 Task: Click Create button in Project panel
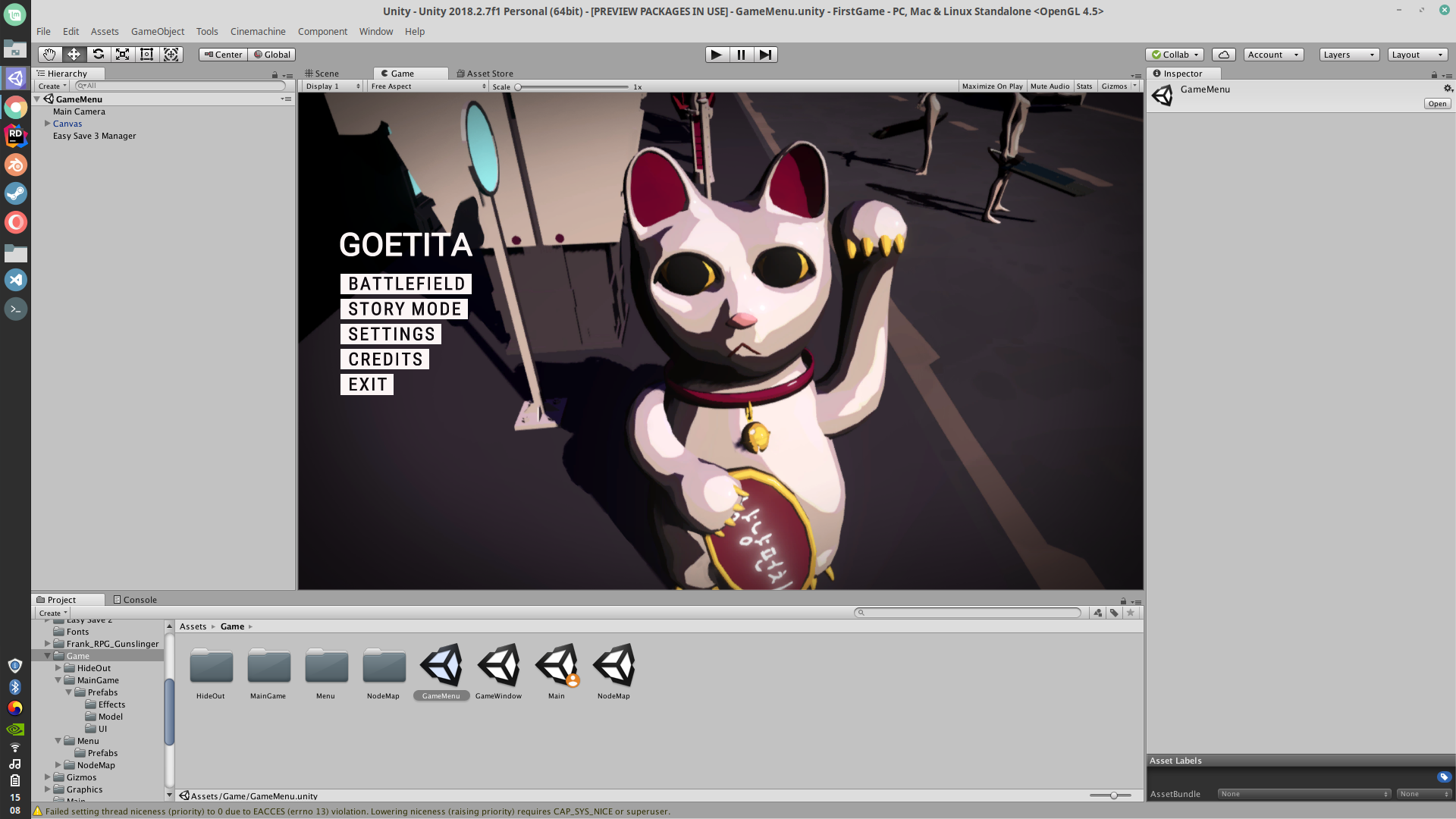click(52, 613)
